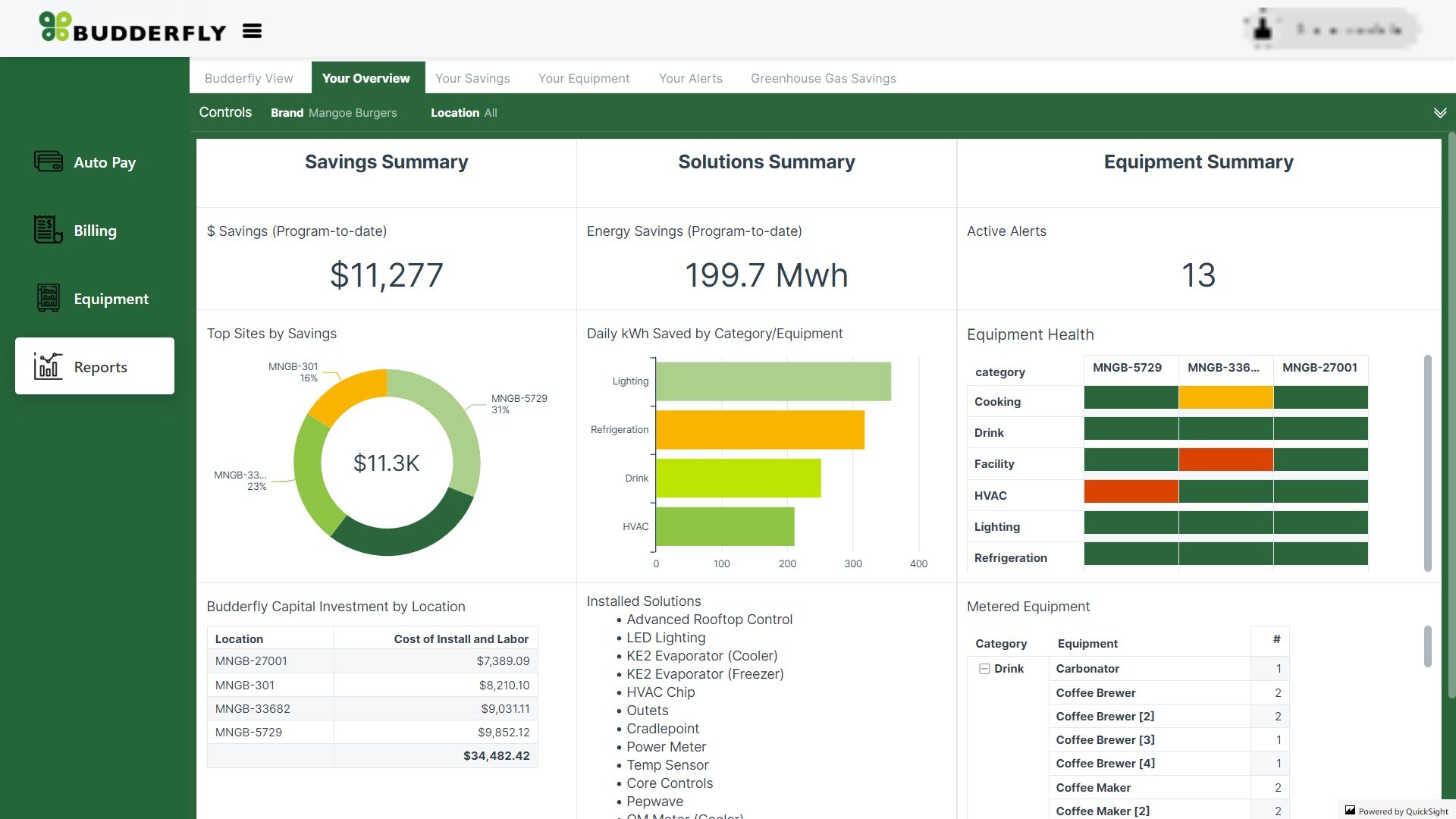Viewport: 1456px width, 819px height.
Task: Switch to the Your Alerts tab
Action: tap(690, 78)
